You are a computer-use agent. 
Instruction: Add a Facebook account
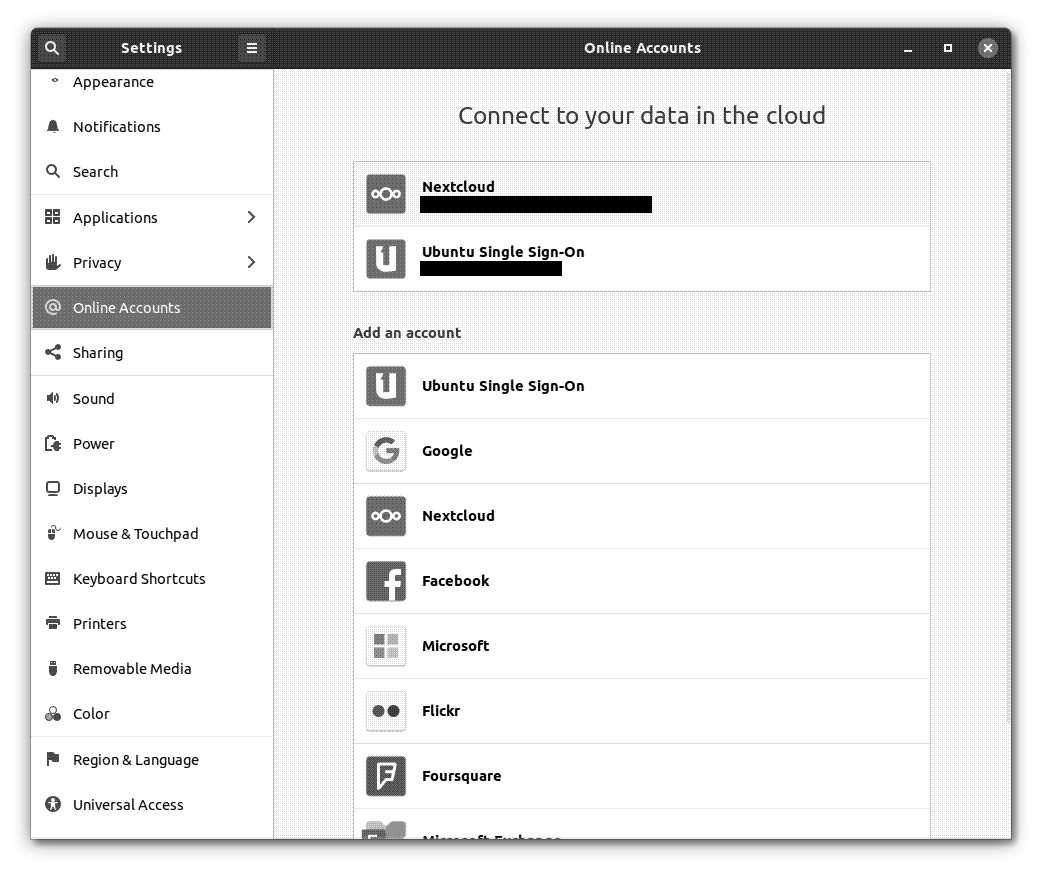click(x=642, y=581)
